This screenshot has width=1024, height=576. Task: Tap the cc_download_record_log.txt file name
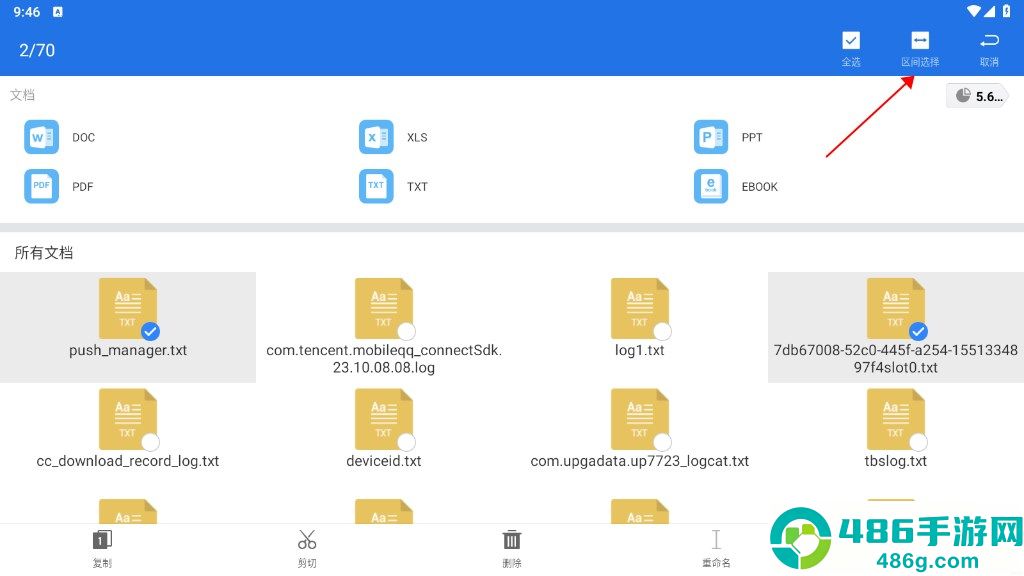click(128, 461)
